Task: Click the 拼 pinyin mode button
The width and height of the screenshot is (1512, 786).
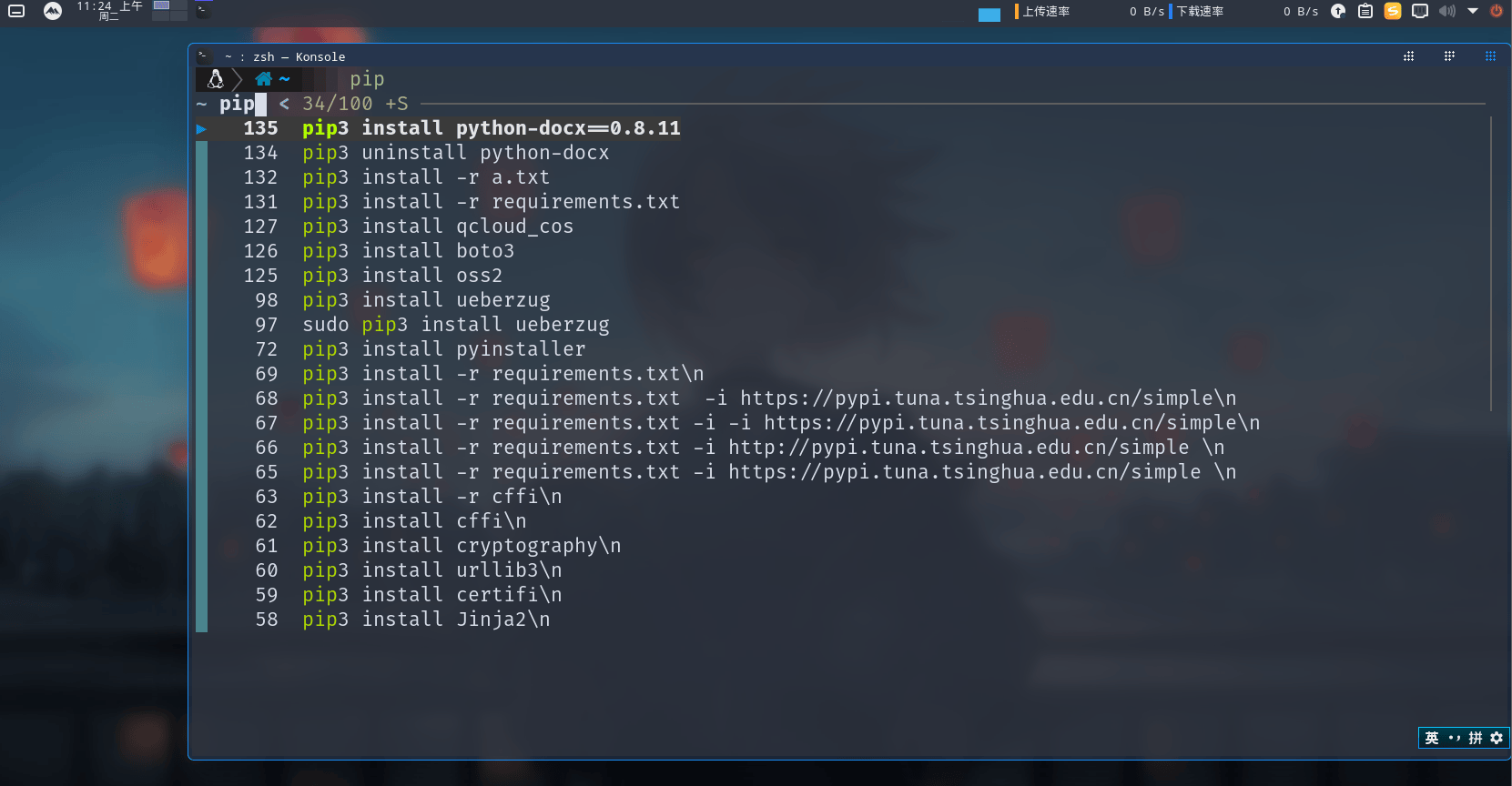Action: (1476, 738)
